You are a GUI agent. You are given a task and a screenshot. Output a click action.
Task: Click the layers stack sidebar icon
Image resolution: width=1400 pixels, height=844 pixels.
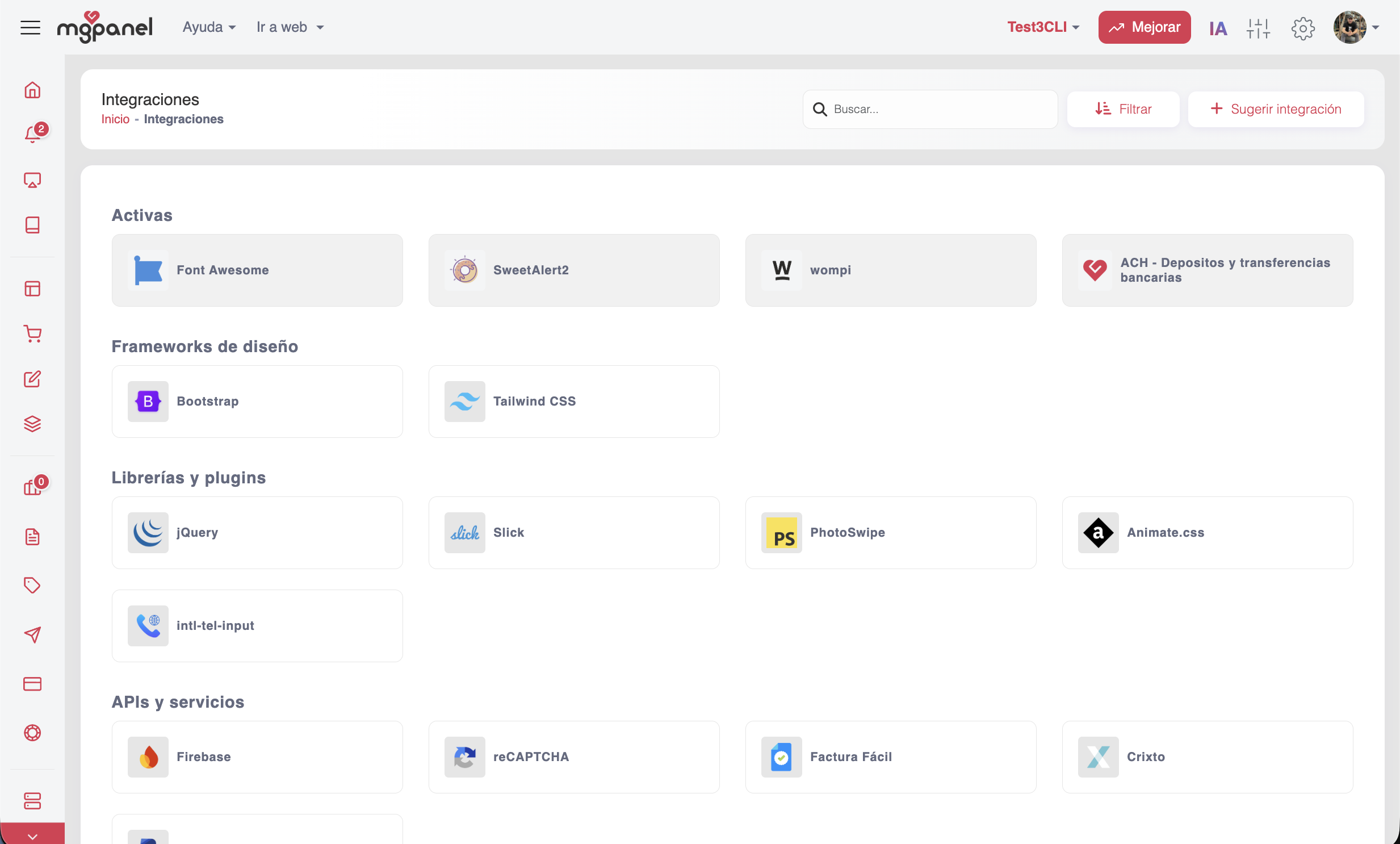32,424
